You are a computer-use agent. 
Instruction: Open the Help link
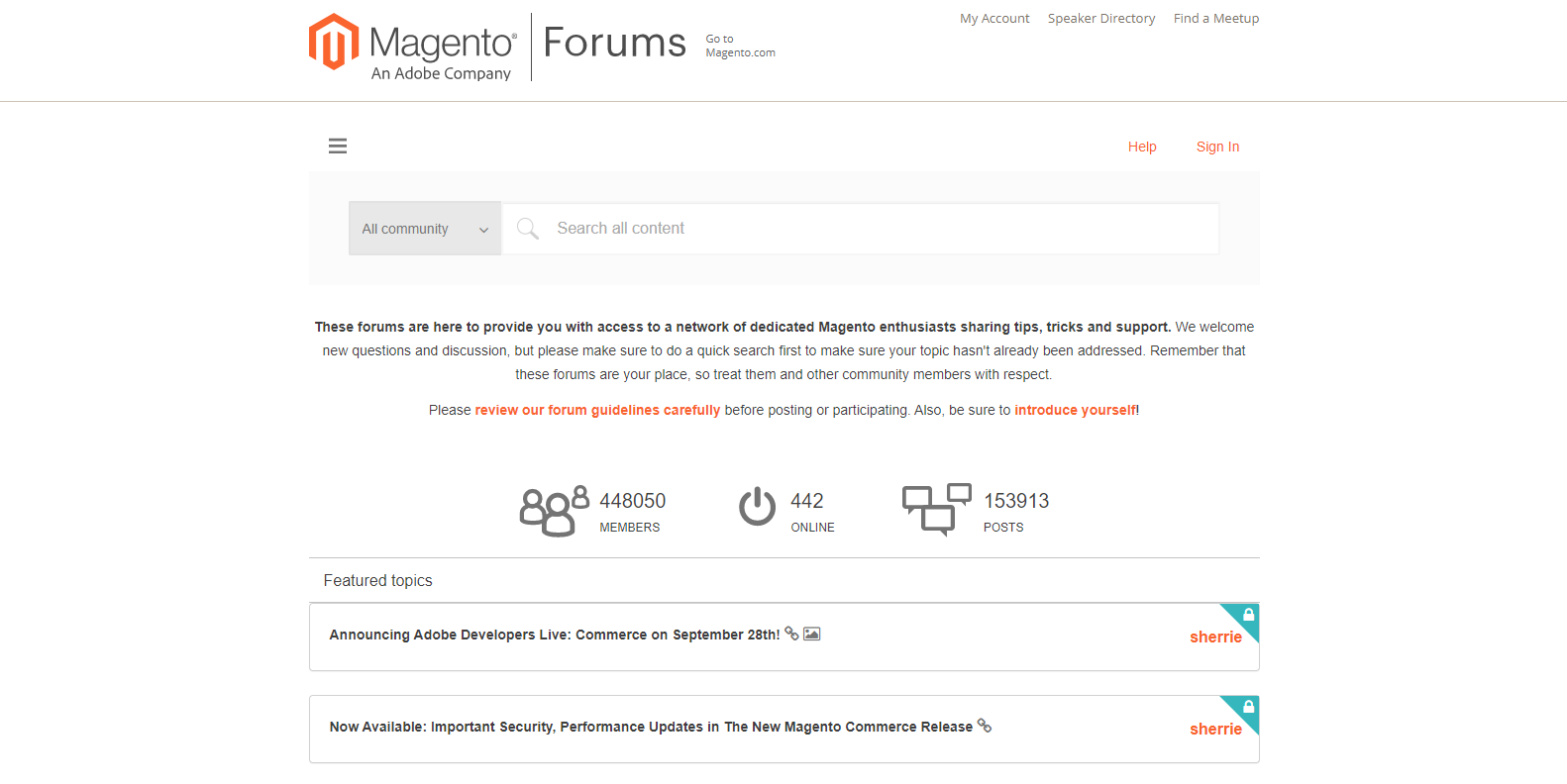coord(1142,147)
